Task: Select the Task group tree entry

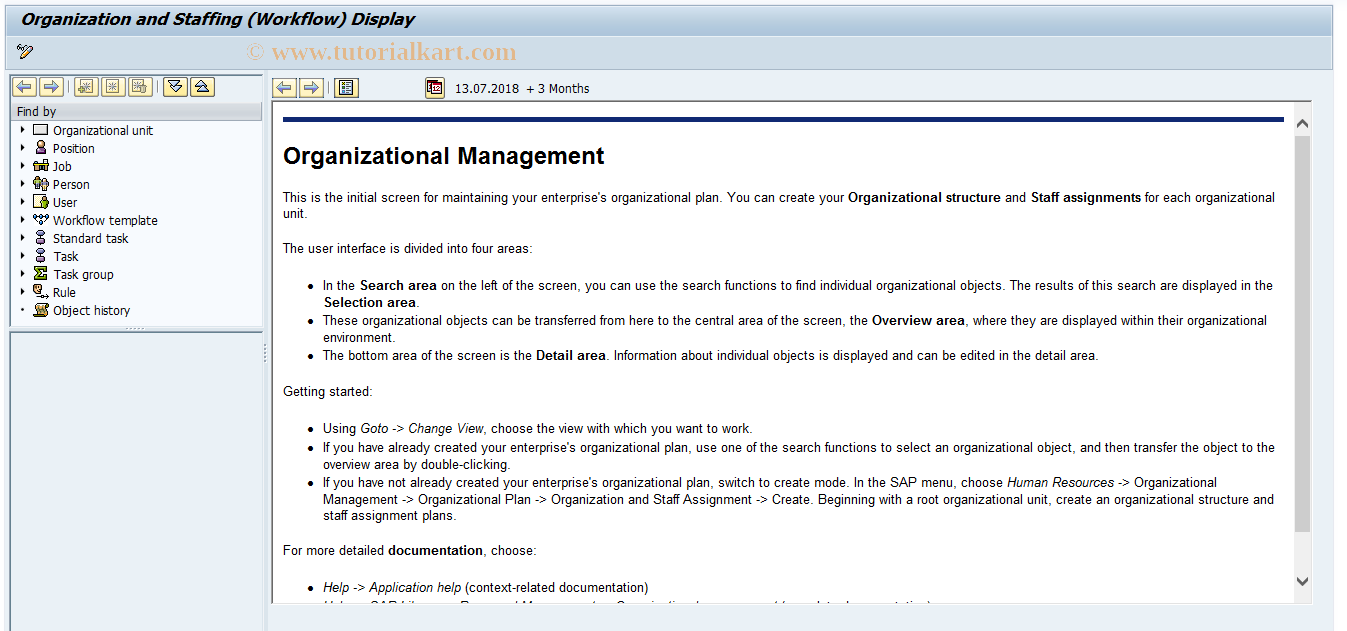Action: [x=83, y=275]
